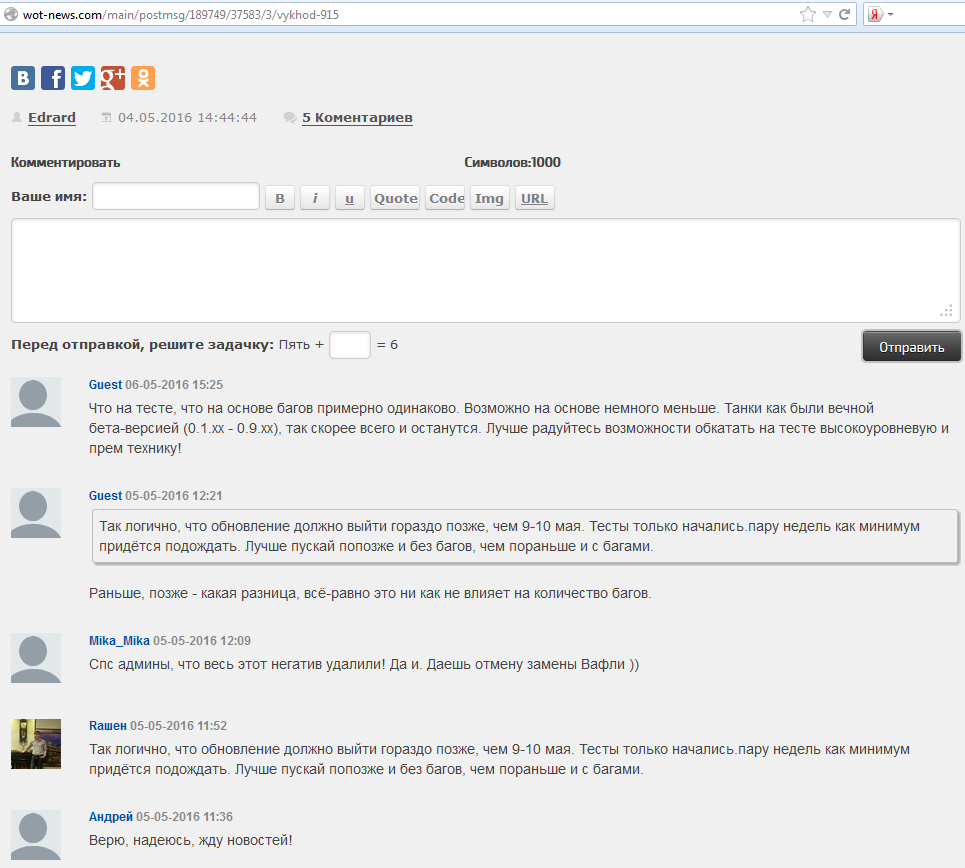This screenshot has height=868, width=965.
Task: Click the Ваше имя input field
Action: (176, 196)
